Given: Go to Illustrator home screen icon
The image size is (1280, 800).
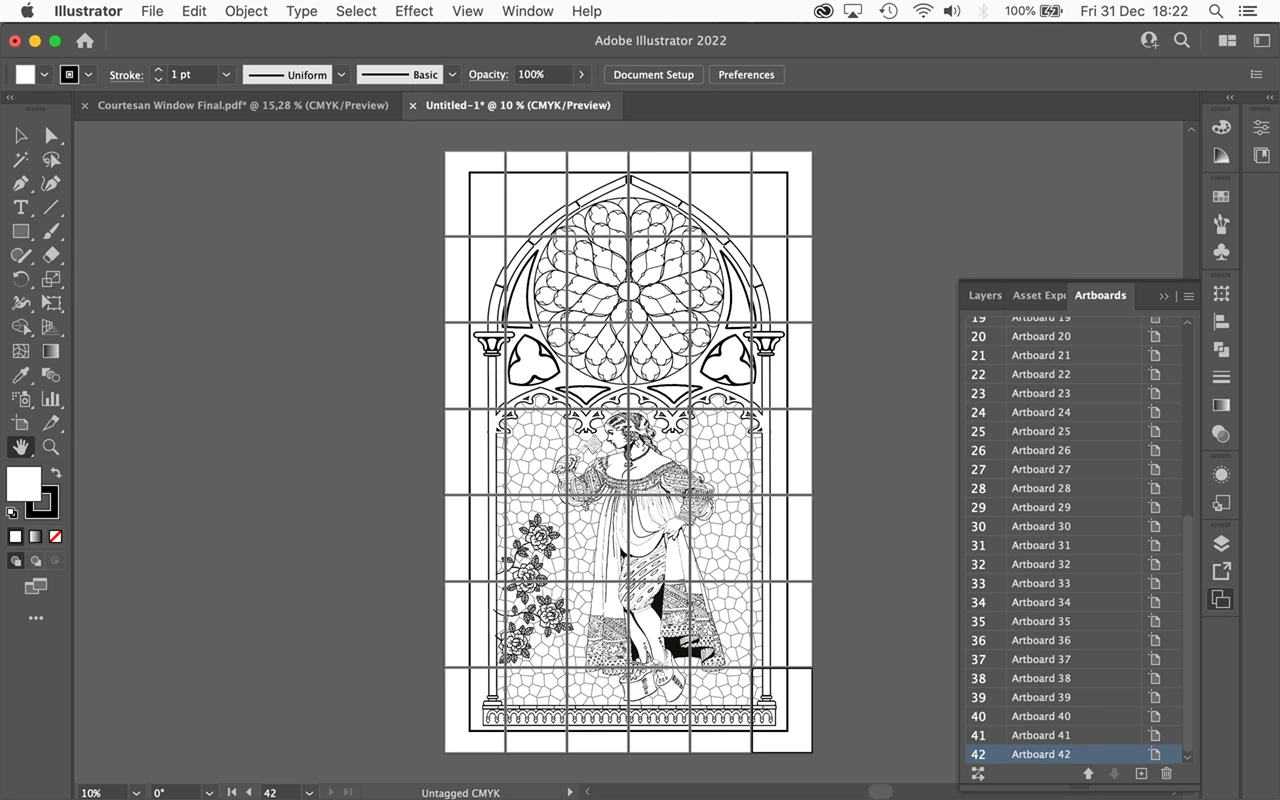Looking at the screenshot, I should coord(85,41).
